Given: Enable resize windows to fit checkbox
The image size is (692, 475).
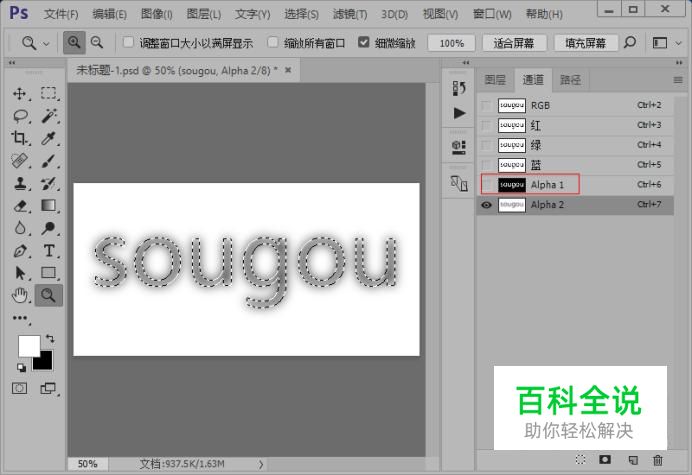Looking at the screenshot, I should click(128, 42).
